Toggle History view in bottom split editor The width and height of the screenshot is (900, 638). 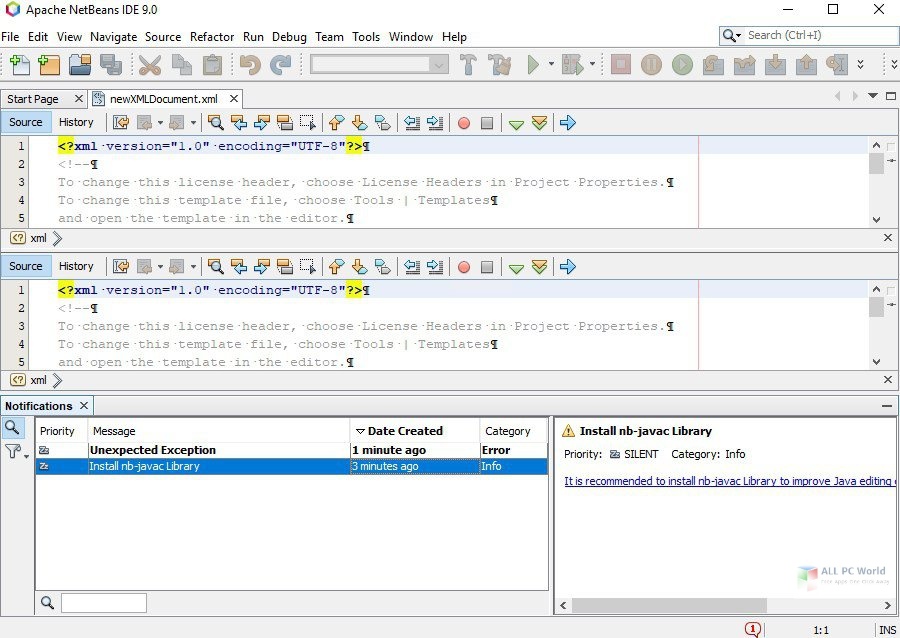point(76,266)
